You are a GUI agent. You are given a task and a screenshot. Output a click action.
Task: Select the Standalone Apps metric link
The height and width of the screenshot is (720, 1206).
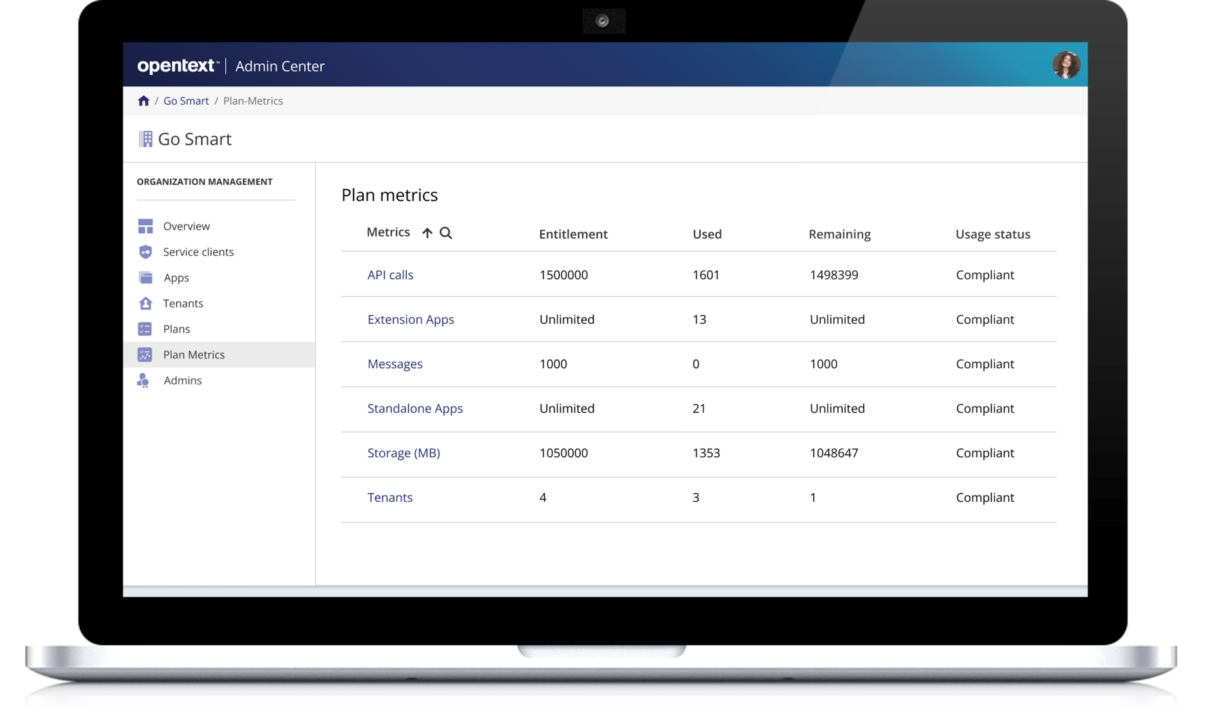coord(415,408)
